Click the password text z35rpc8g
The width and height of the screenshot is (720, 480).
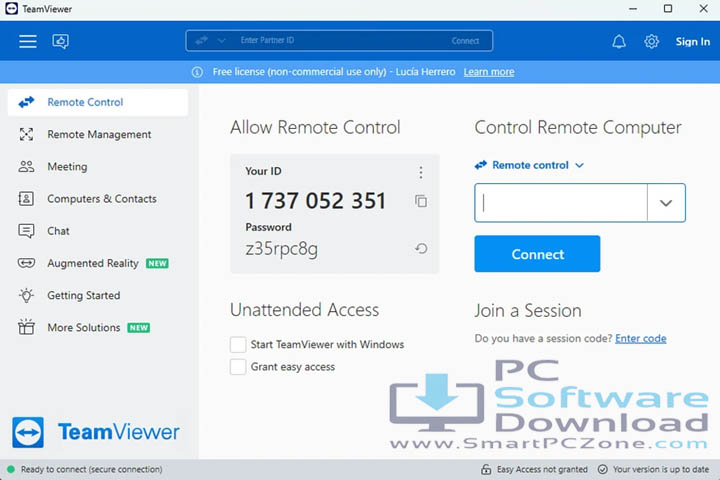[x=281, y=249]
